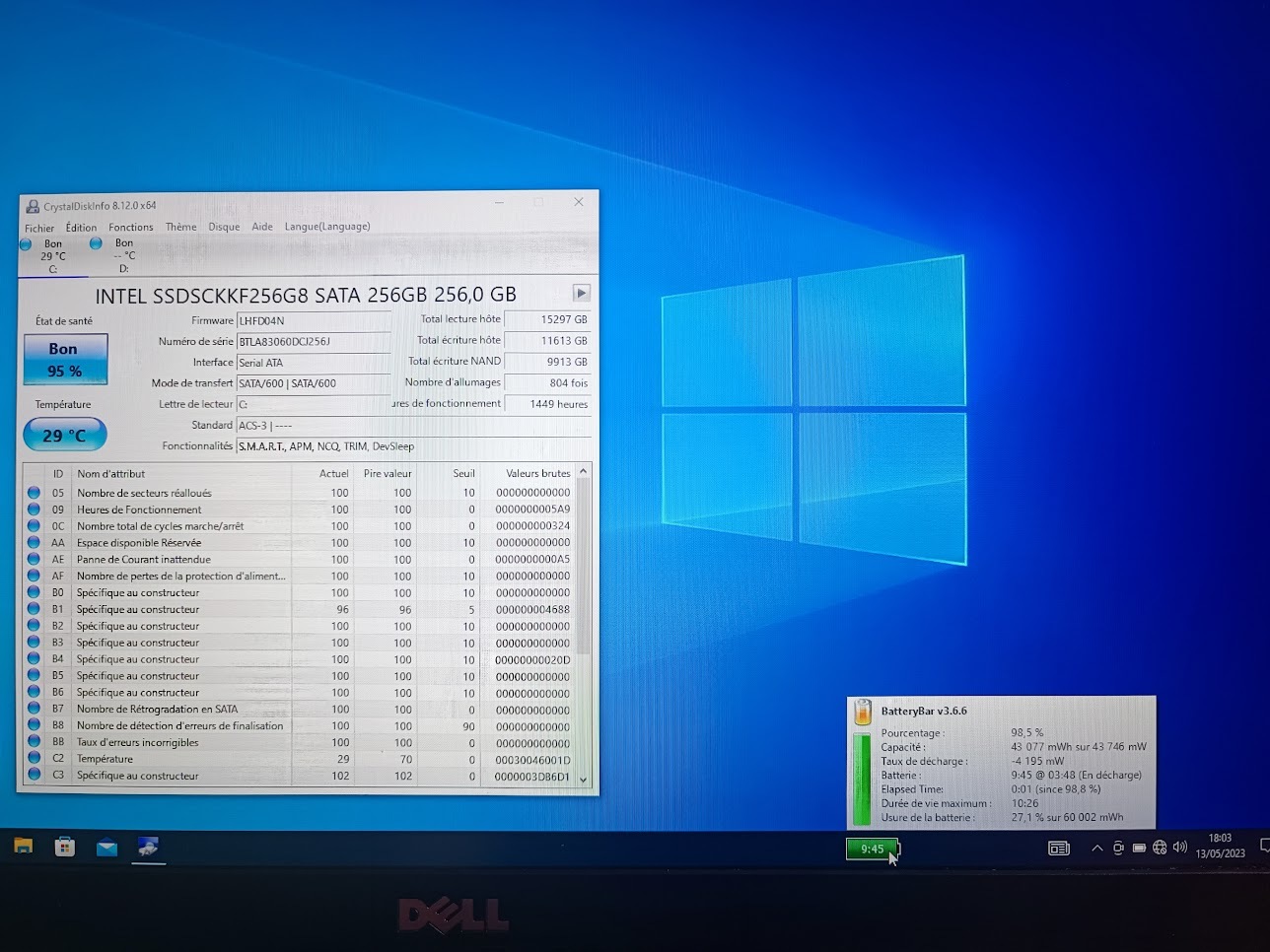The width and height of the screenshot is (1270, 952).
Task: Click the status orb for attribute B3
Action: (34, 644)
